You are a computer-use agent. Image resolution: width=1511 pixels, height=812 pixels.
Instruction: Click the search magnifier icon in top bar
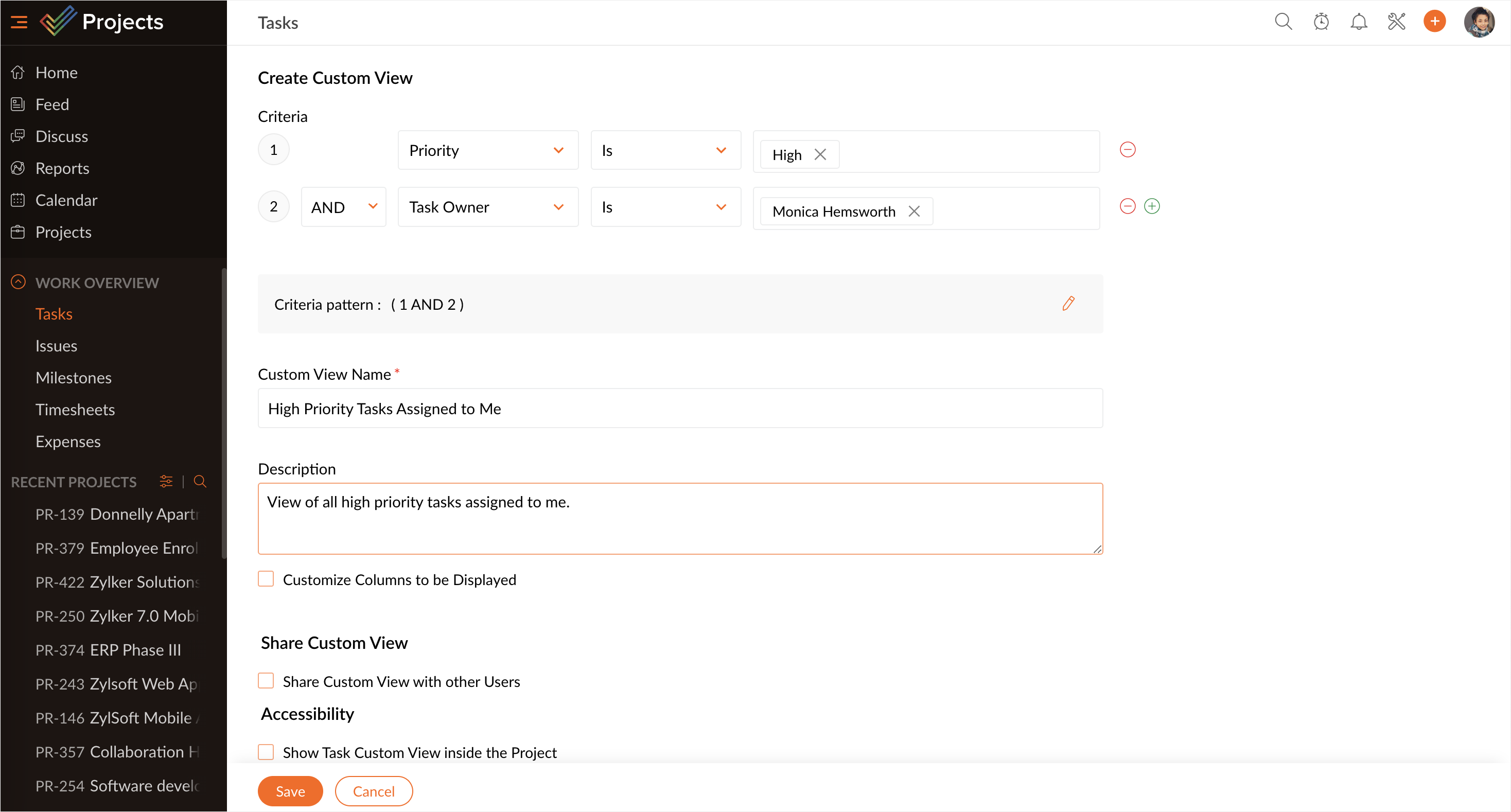point(1283,22)
